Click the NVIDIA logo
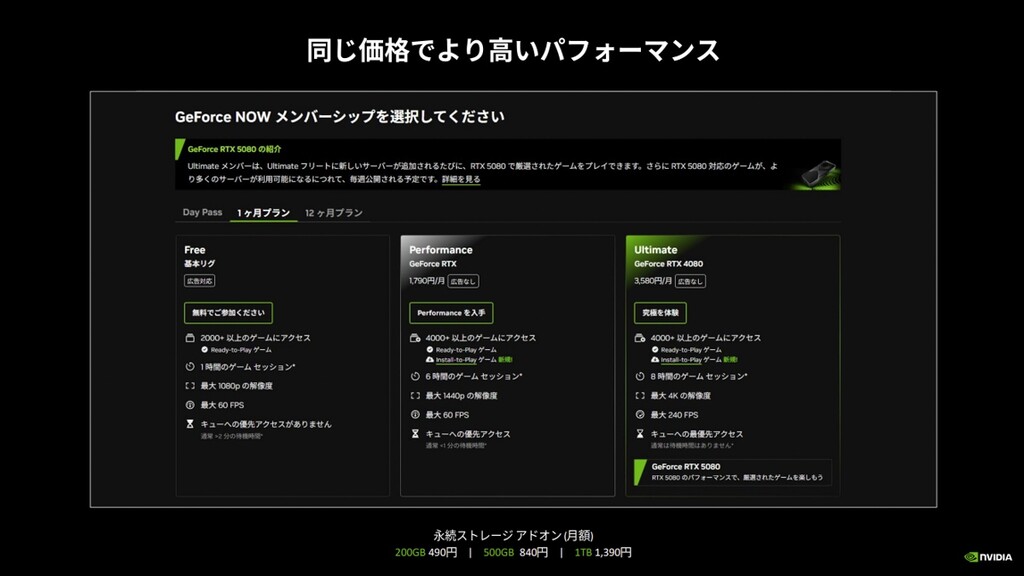The image size is (1024, 576). coord(988,557)
